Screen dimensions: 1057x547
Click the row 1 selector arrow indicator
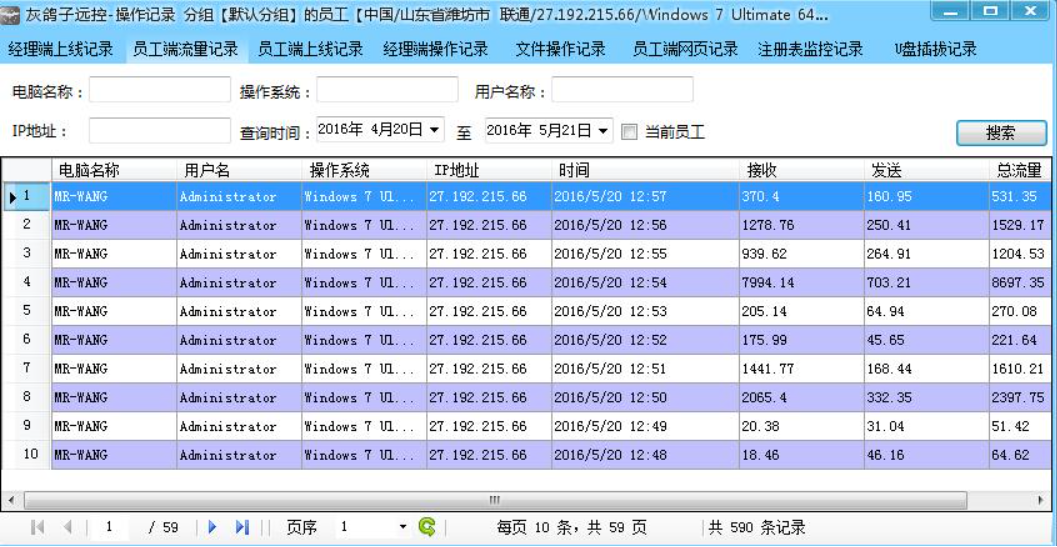(x=13, y=197)
